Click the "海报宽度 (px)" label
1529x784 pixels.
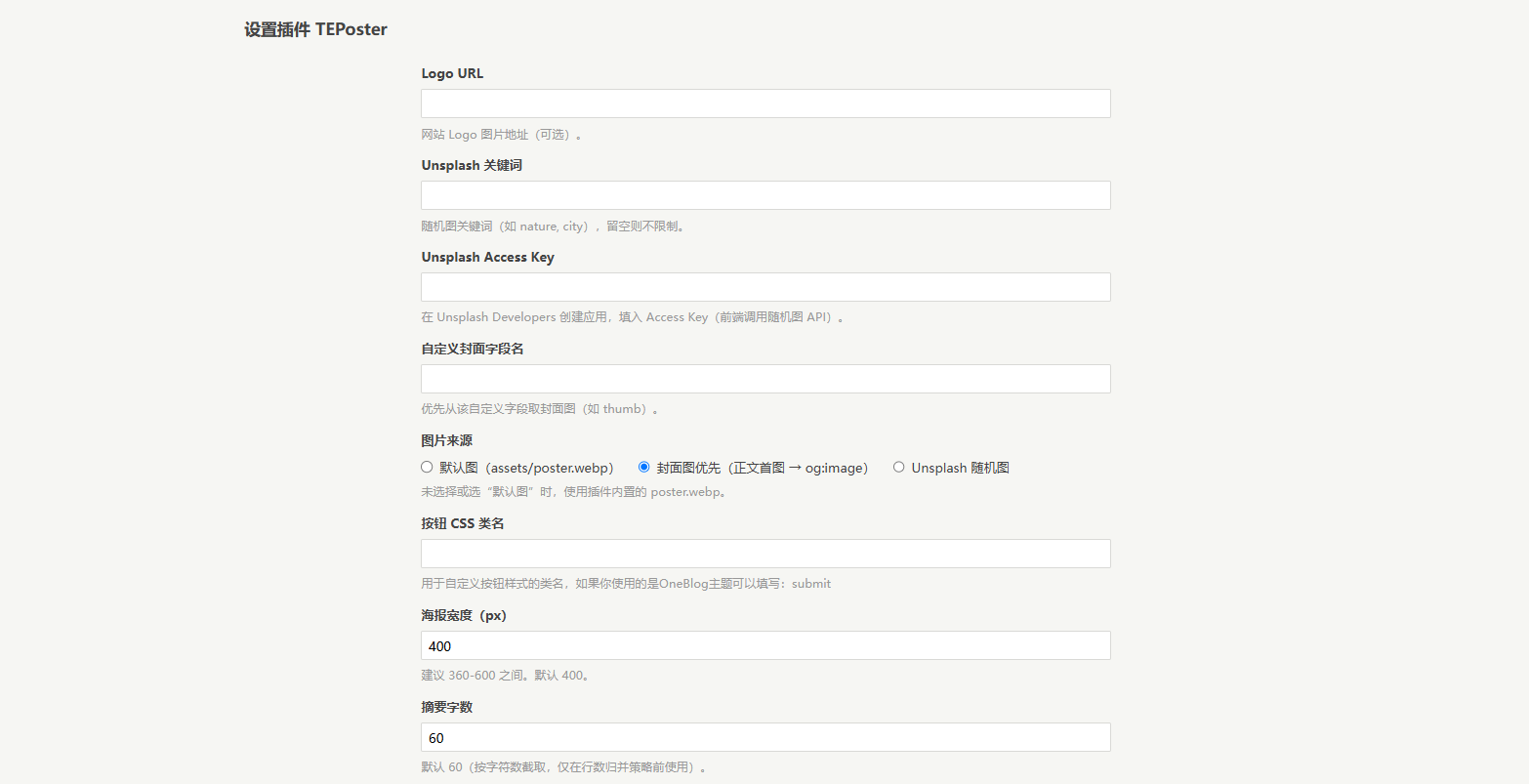coord(464,615)
